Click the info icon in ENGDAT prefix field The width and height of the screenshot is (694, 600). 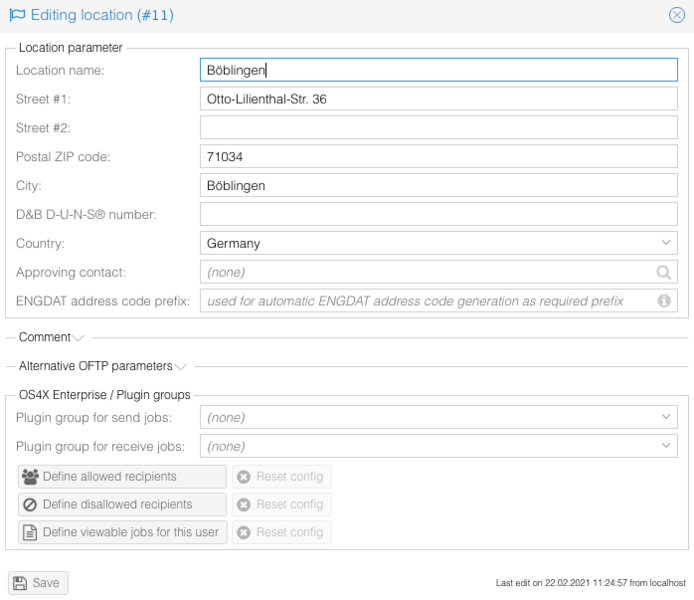[x=662, y=300]
